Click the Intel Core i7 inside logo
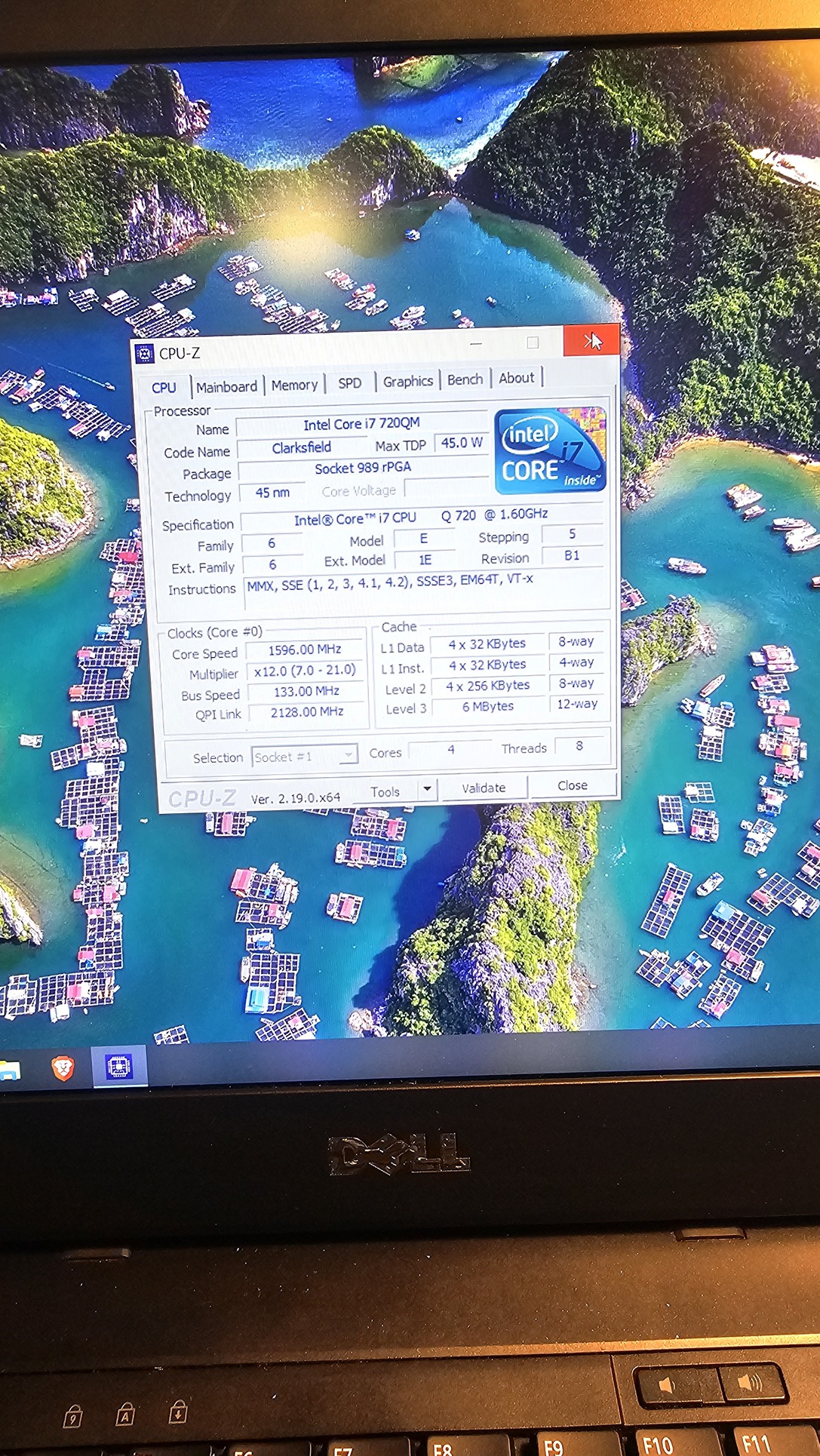Image resolution: width=820 pixels, height=1456 pixels. click(550, 450)
